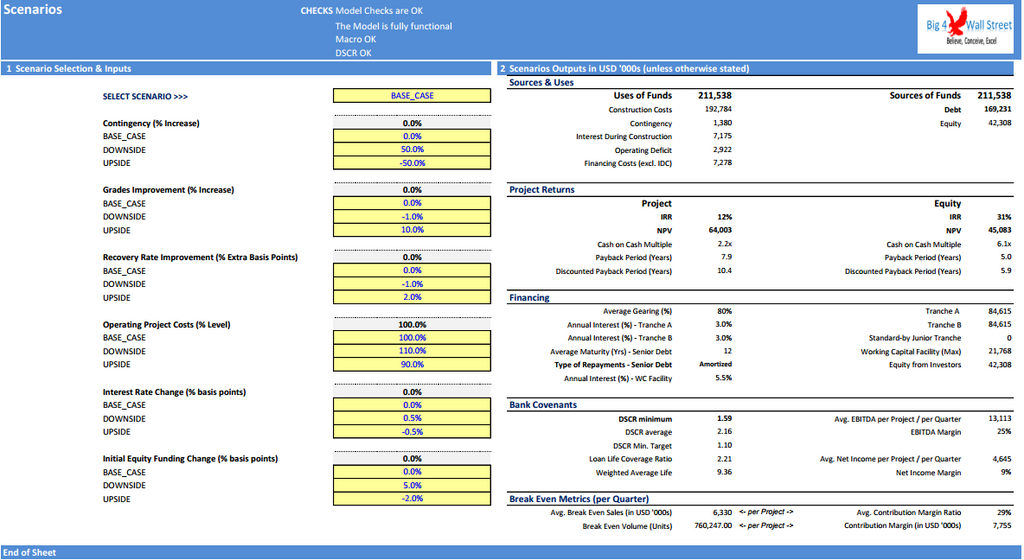
Task: Click Operating Project Costs UPSIDE 90.0% cell
Action: point(411,364)
